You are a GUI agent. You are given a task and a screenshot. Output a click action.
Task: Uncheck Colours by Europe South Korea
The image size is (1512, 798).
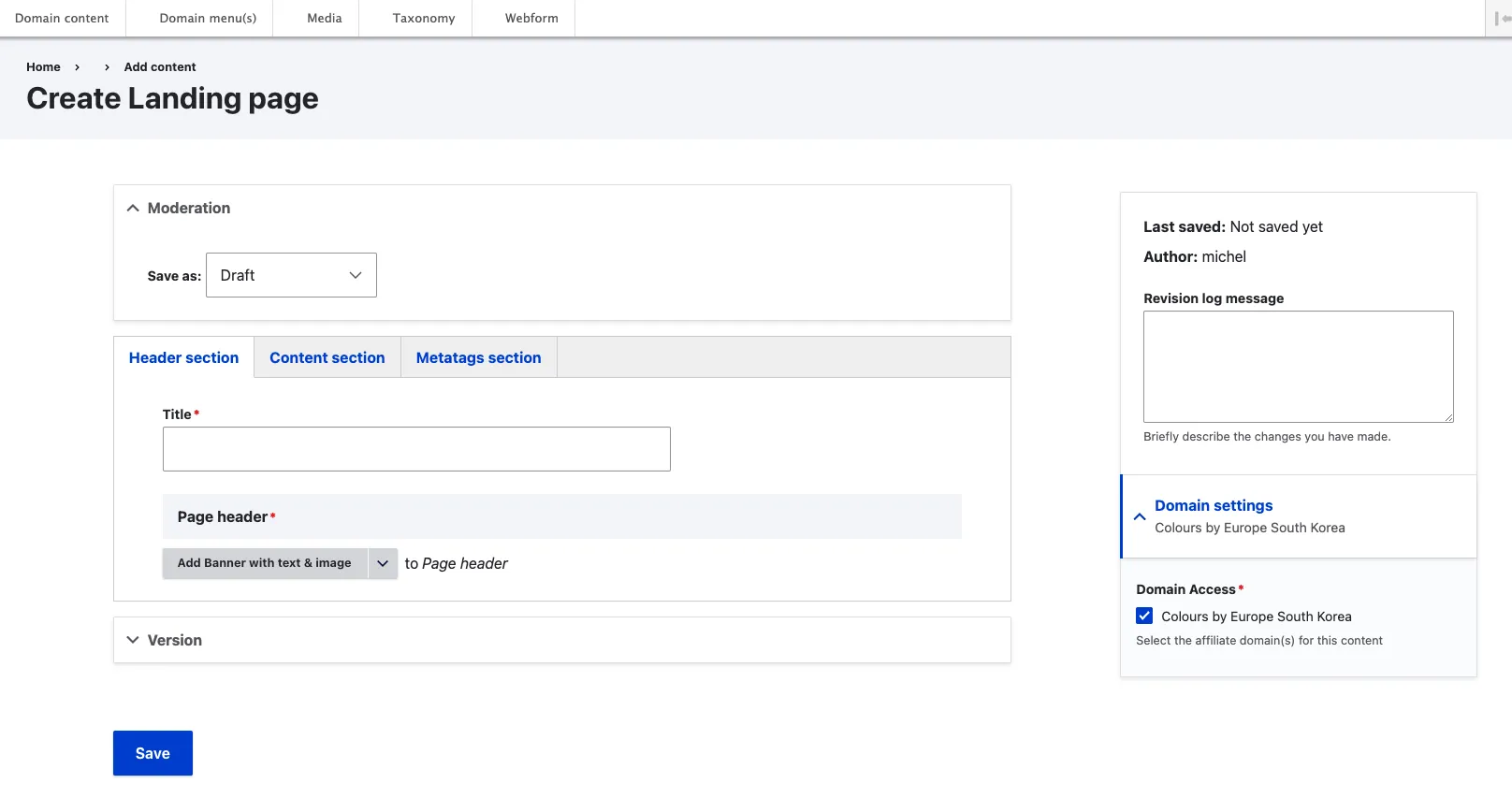tap(1144, 616)
